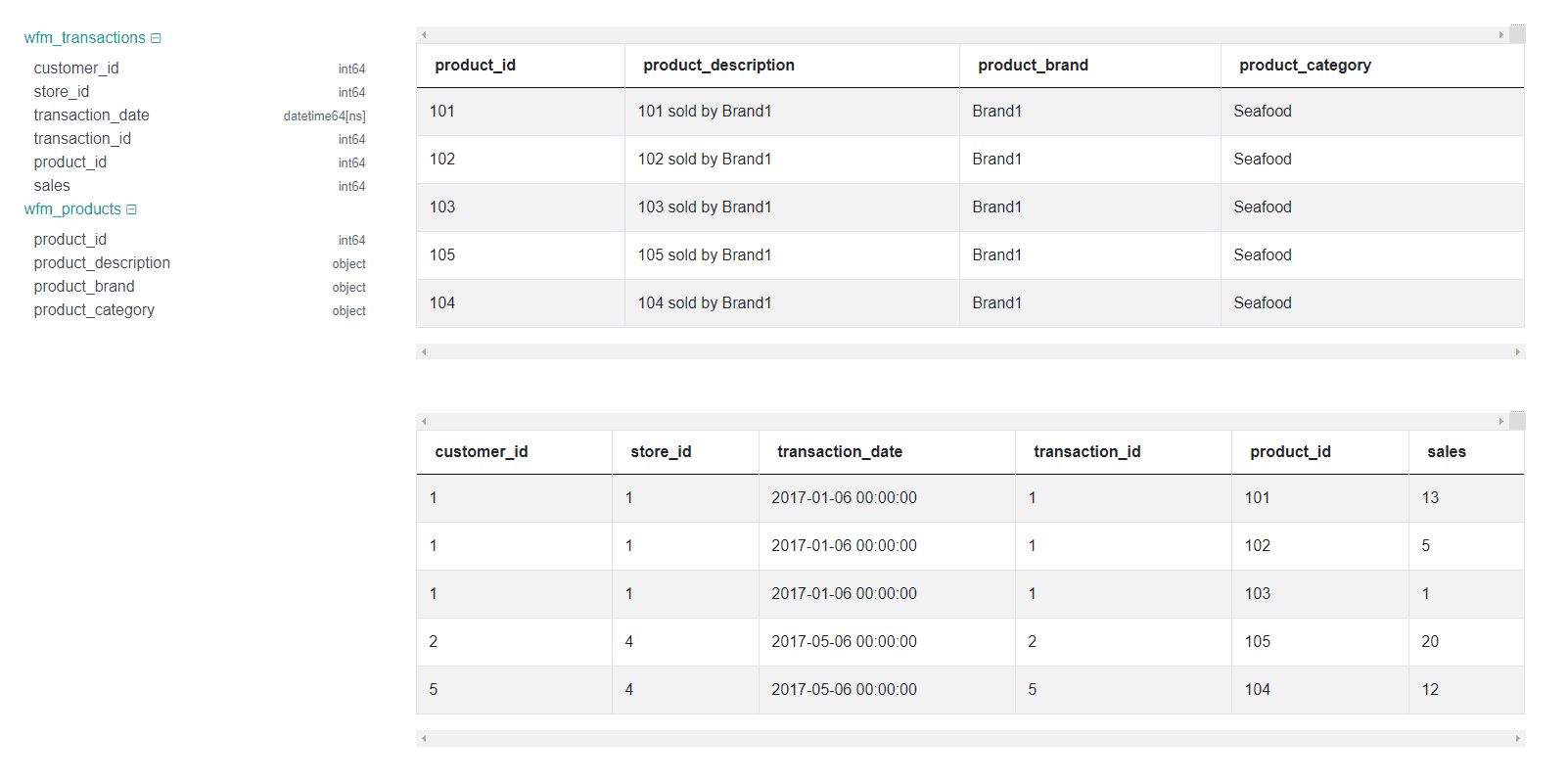Click right arrow of transactions table top scrollbar
Image resolution: width=1568 pixels, height=784 pixels.
pos(1500,422)
